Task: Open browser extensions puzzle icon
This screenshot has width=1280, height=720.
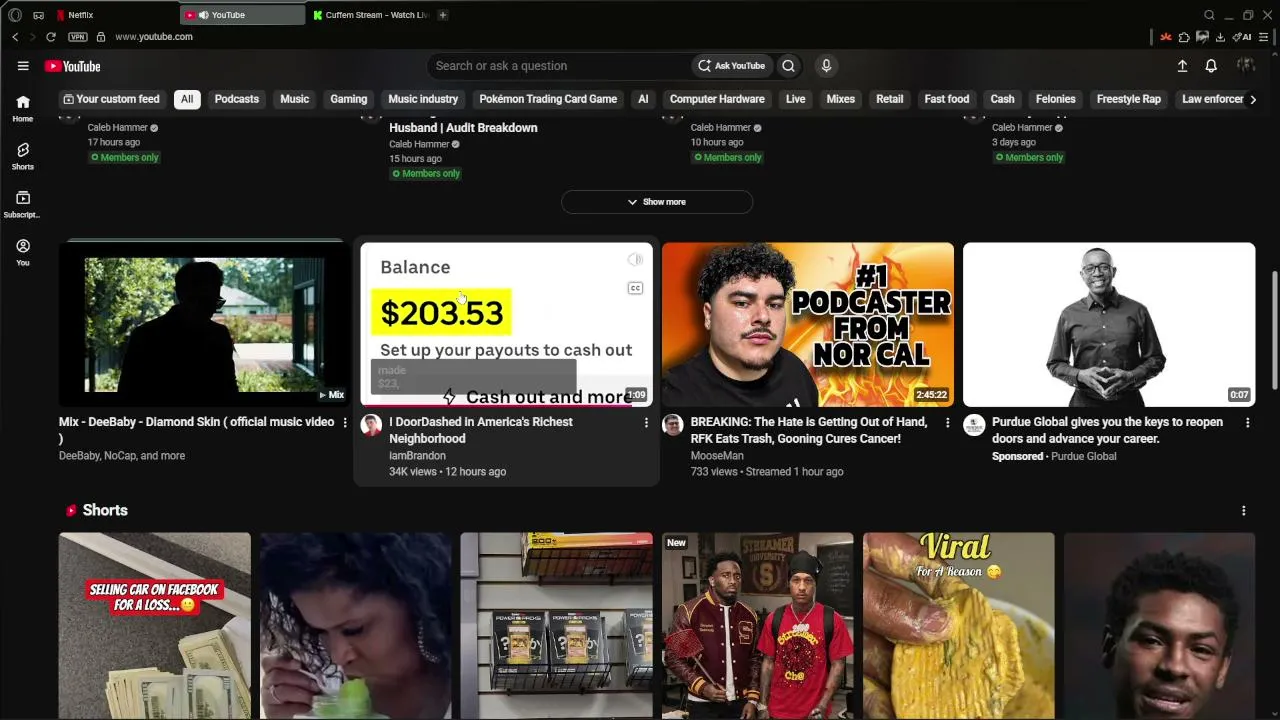Action: click(x=1184, y=37)
